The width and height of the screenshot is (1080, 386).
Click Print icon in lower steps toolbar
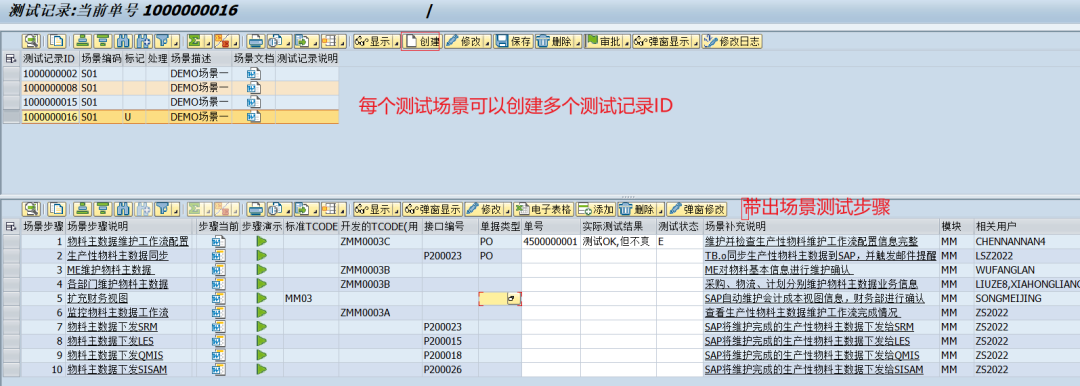click(x=256, y=209)
